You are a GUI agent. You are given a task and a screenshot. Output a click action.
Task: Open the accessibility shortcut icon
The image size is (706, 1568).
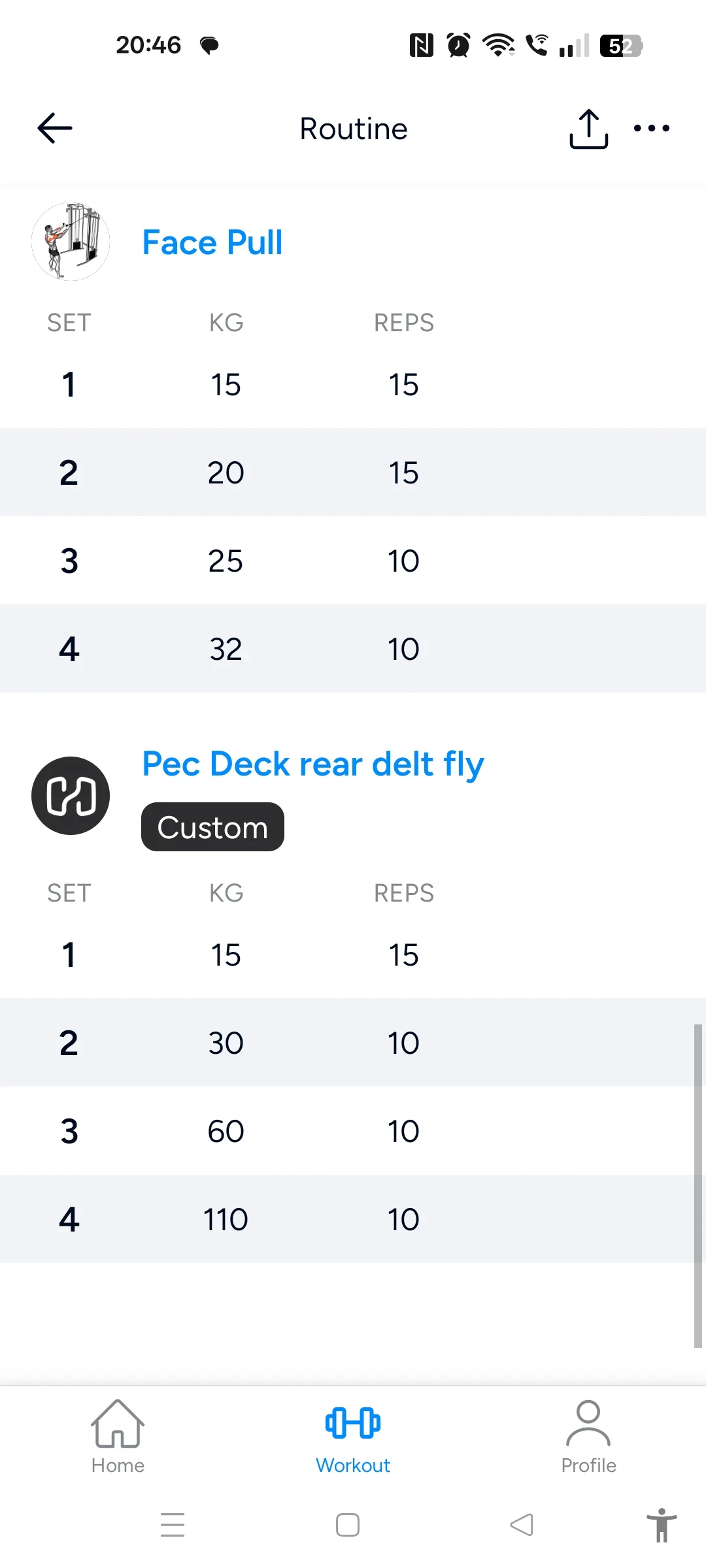pos(662,1525)
